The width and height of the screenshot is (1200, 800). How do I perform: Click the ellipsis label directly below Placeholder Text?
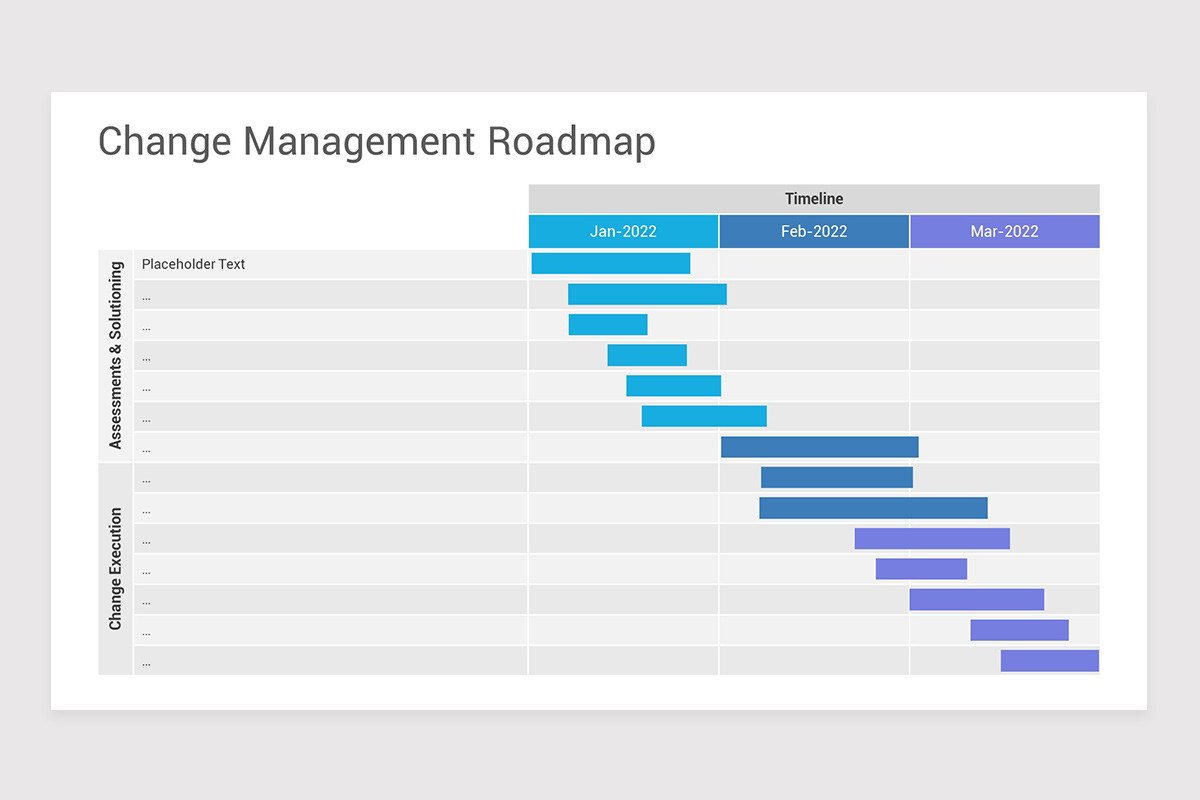(x=147, y=296)
